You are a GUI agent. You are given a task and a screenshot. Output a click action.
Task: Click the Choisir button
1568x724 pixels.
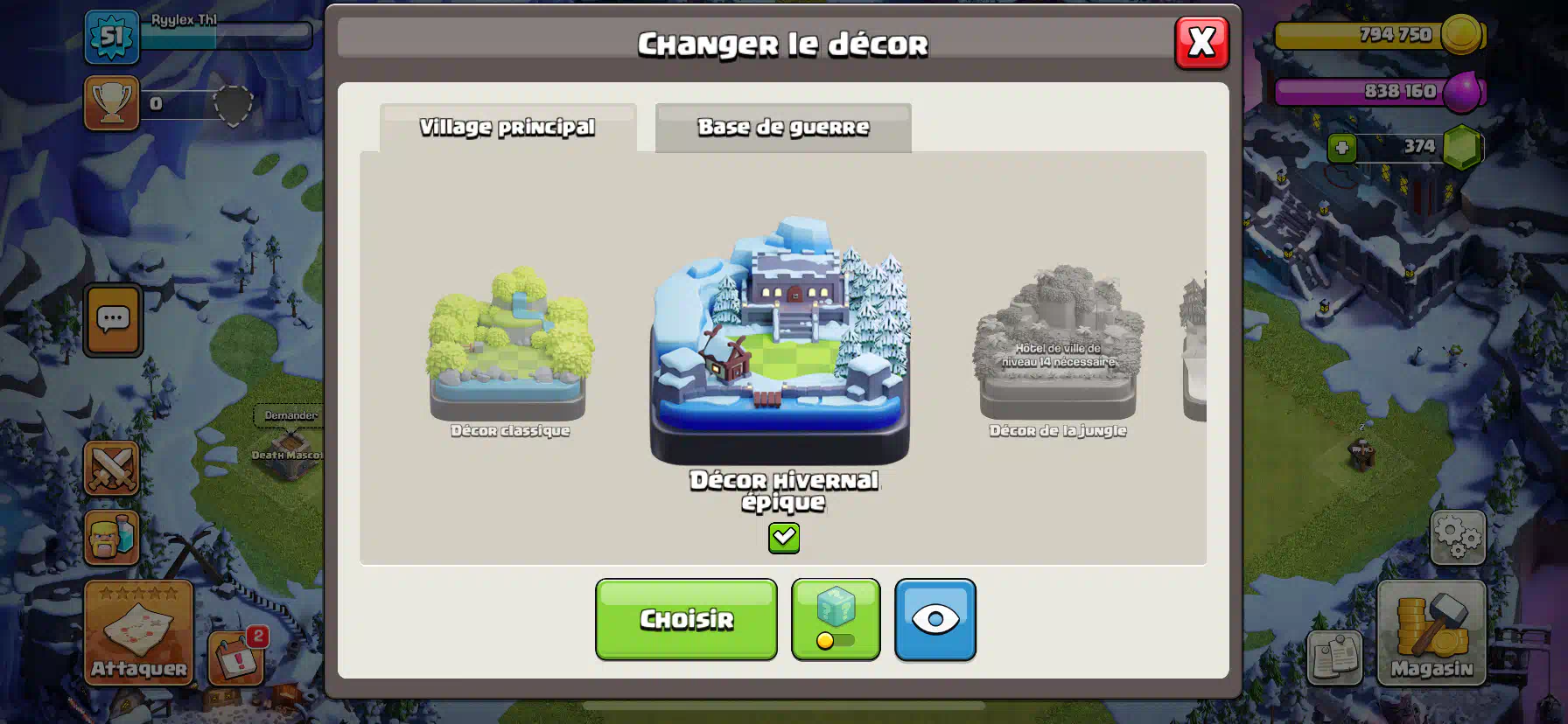tap(686, 619)
